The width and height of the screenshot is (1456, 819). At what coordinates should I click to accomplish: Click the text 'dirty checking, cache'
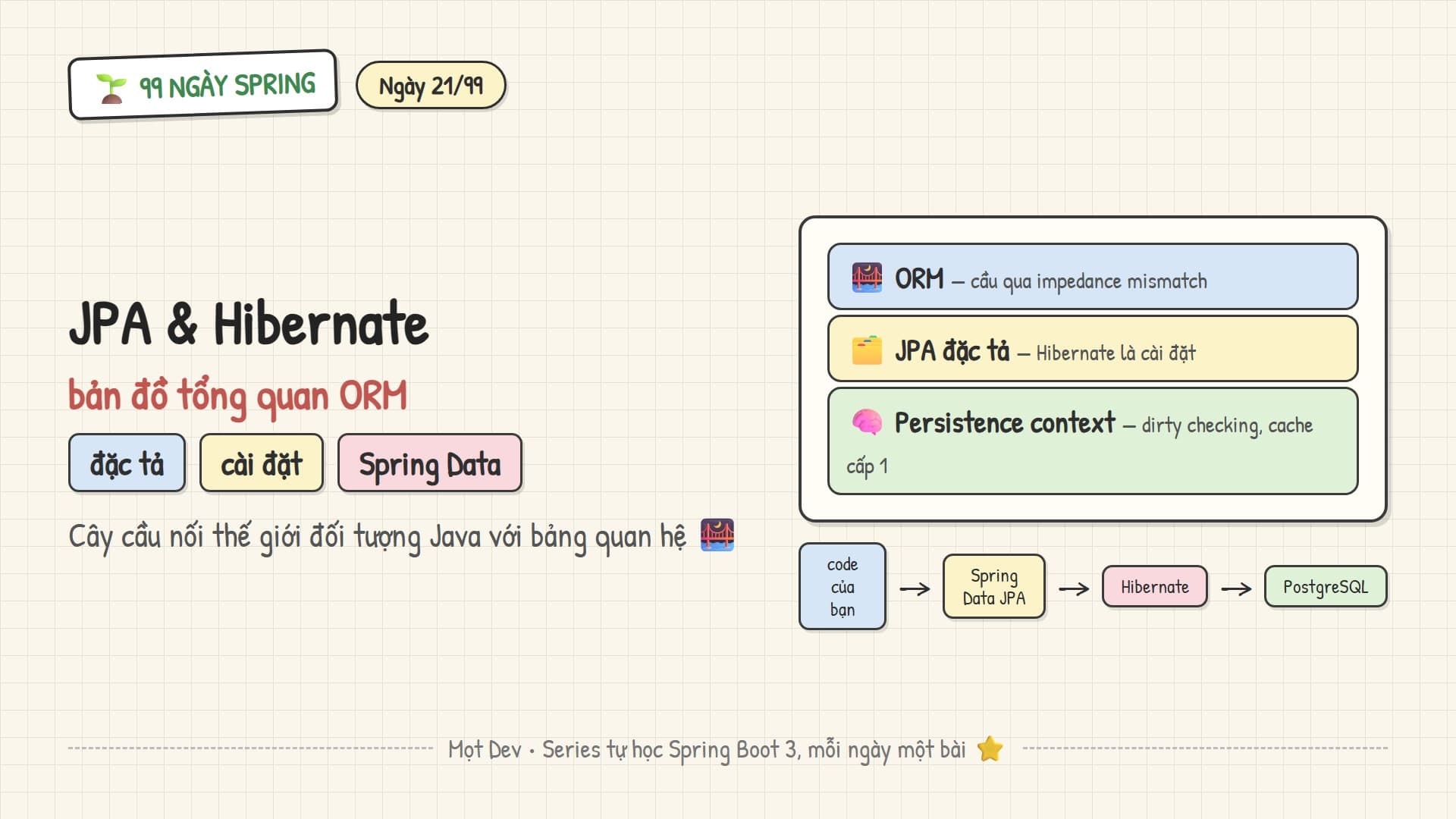click(x=1227, y=425)
